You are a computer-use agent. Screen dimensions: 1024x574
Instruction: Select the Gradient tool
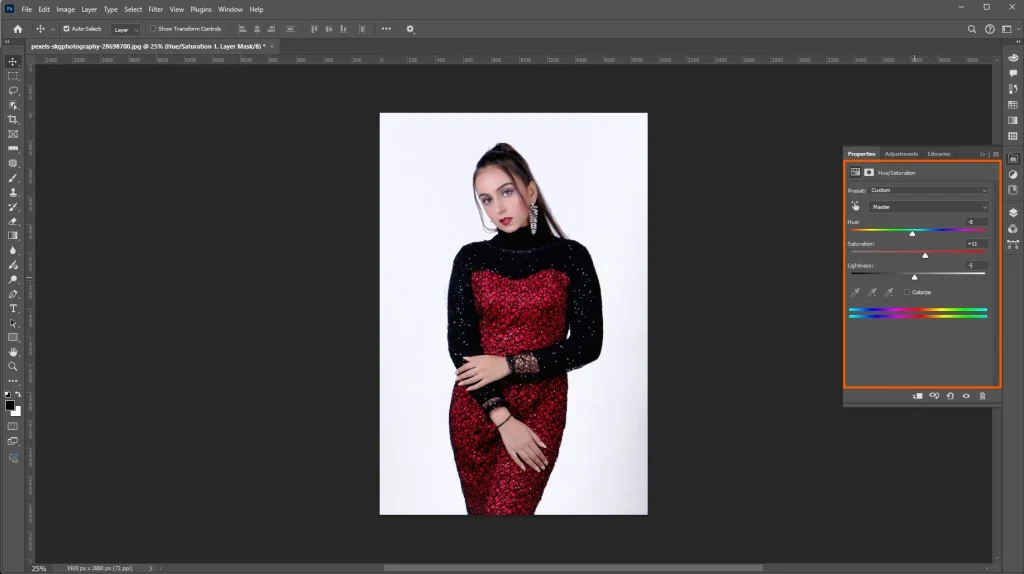tap(13, 236)
